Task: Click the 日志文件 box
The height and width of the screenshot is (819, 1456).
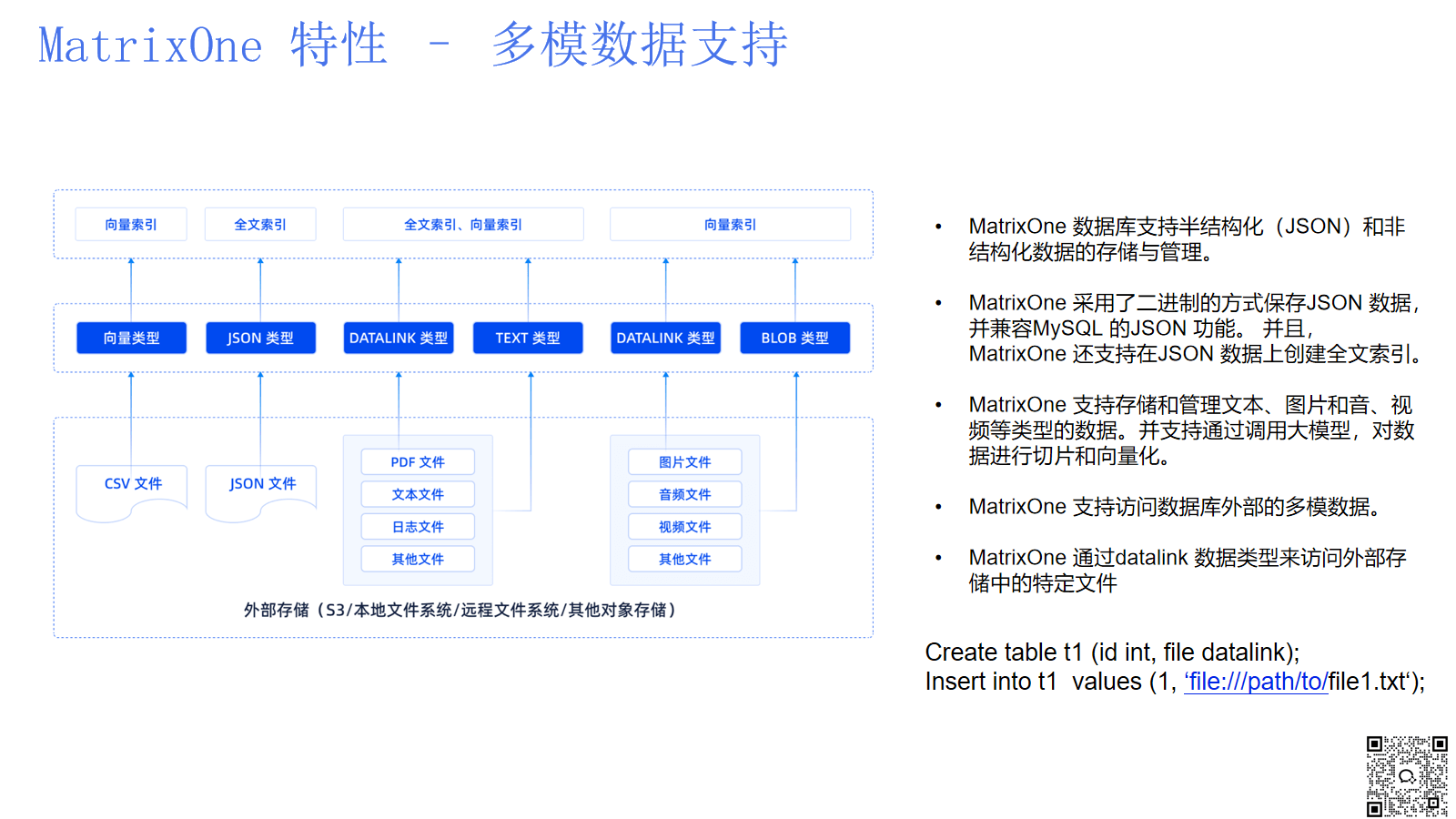Action: (418, 527)
